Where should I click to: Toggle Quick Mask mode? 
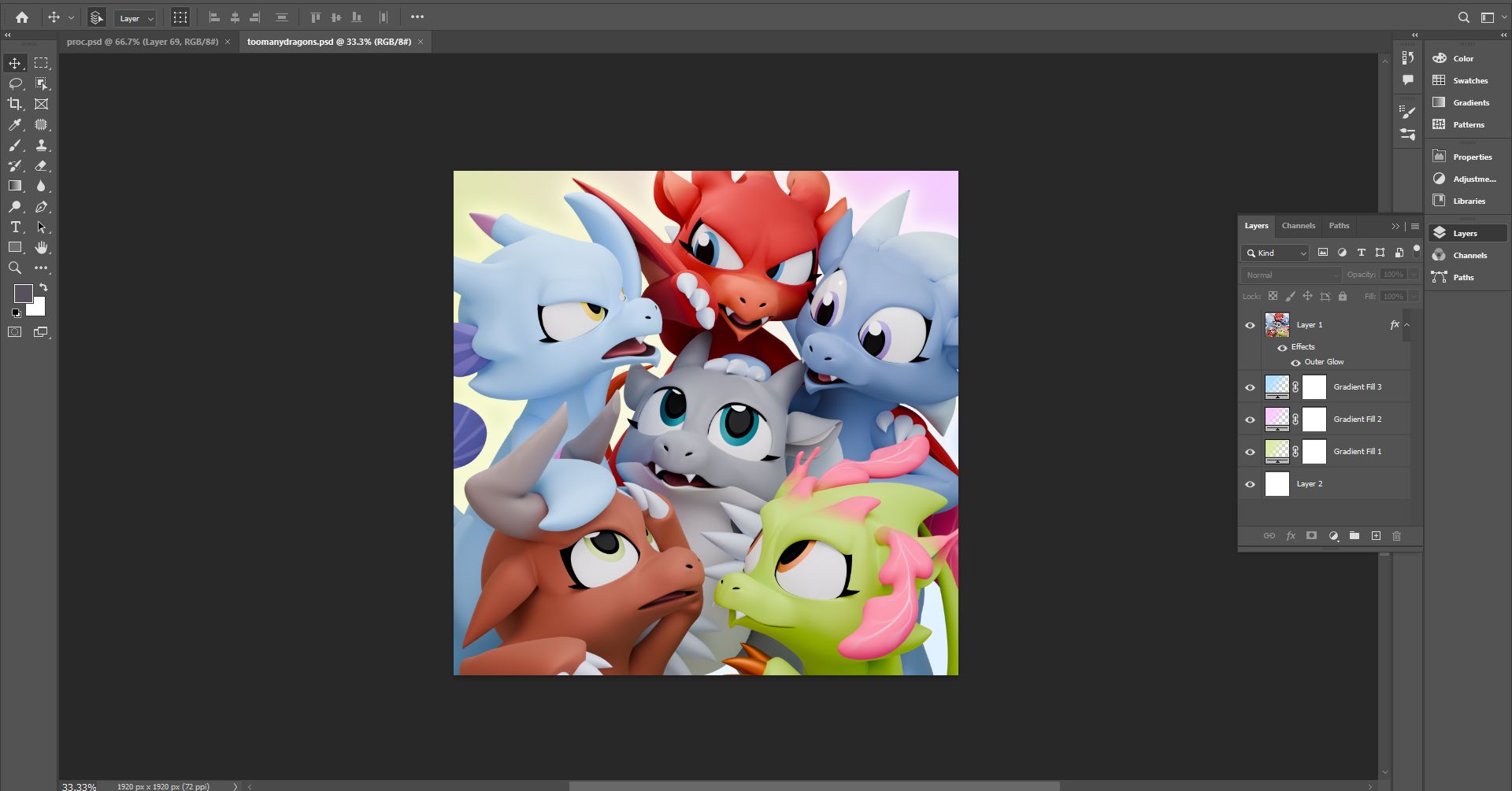15,332
